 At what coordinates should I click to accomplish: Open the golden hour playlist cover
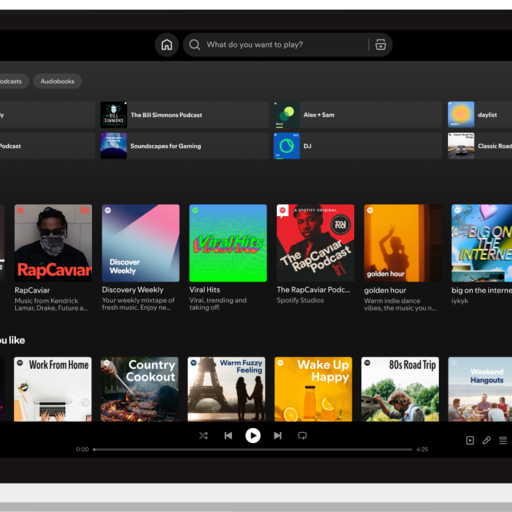pos(403,243)
